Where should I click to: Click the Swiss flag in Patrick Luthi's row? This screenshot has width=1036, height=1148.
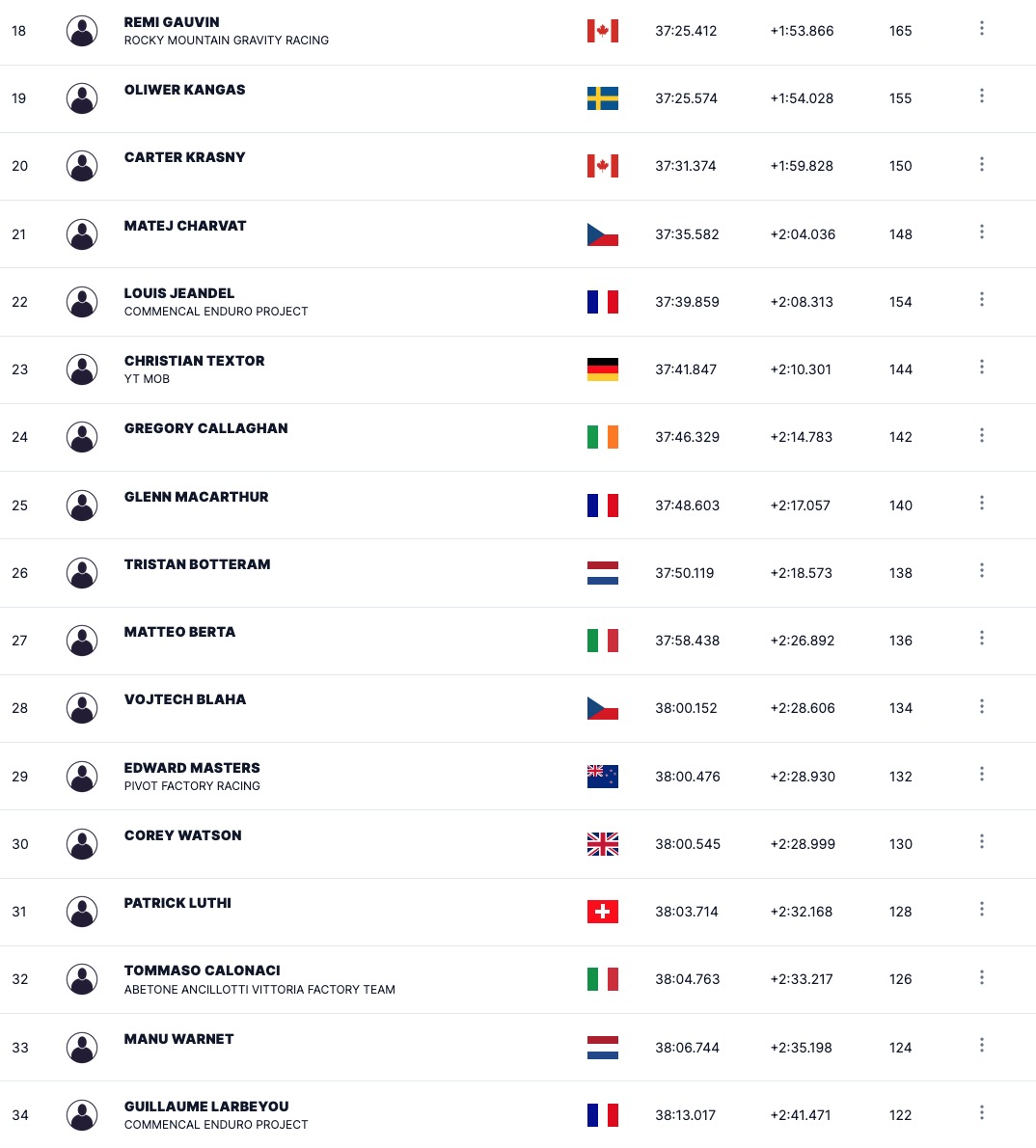[x=603, y=912]
